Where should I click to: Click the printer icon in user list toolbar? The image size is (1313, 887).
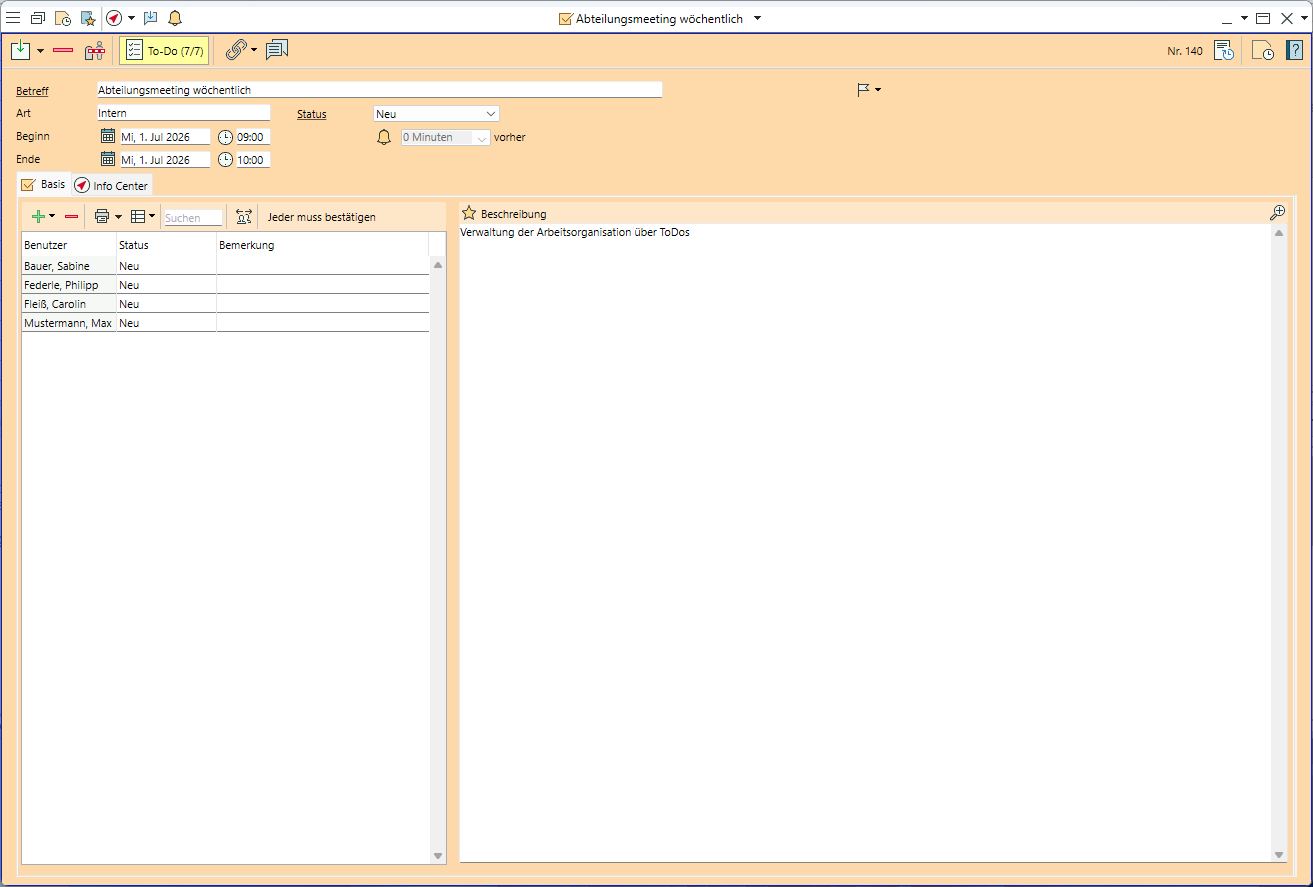click(x=101, y=216)
